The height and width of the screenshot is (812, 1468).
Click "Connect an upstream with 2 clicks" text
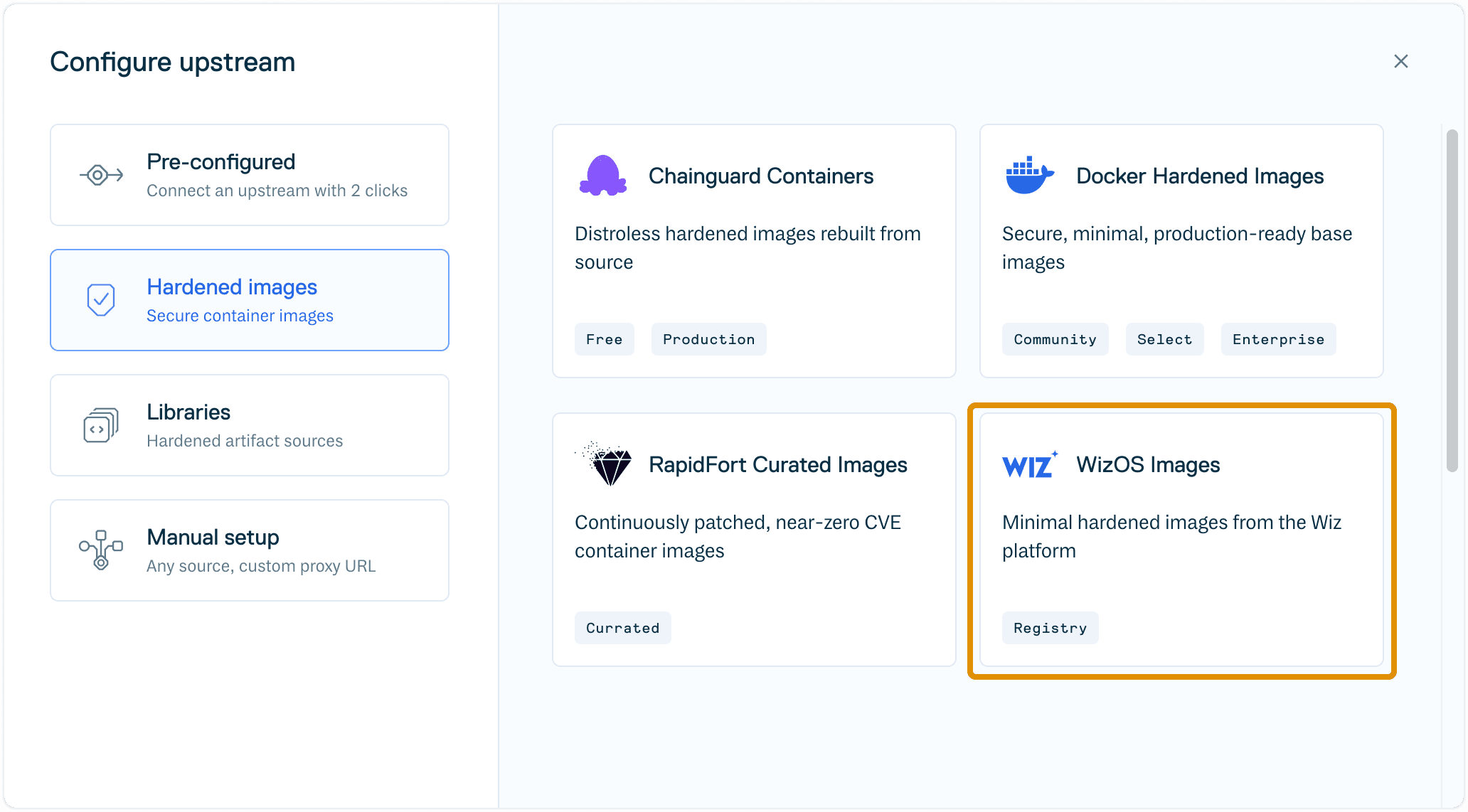tap(277, 191)
